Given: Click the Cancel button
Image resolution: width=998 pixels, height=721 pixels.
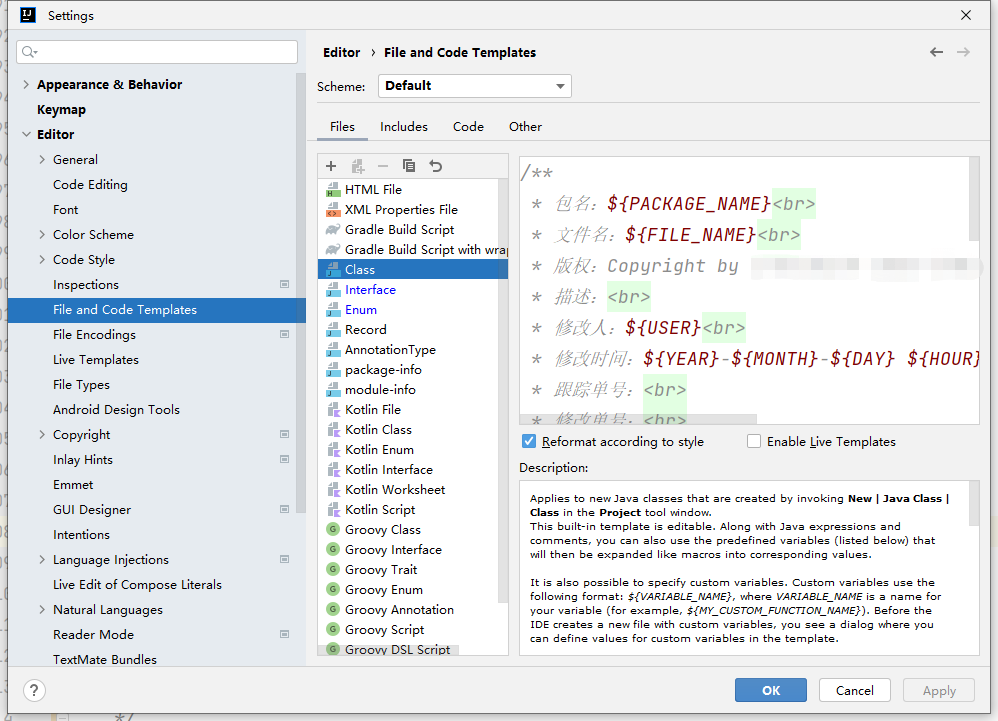Looking at the screenshot, I should pos(854,690).
